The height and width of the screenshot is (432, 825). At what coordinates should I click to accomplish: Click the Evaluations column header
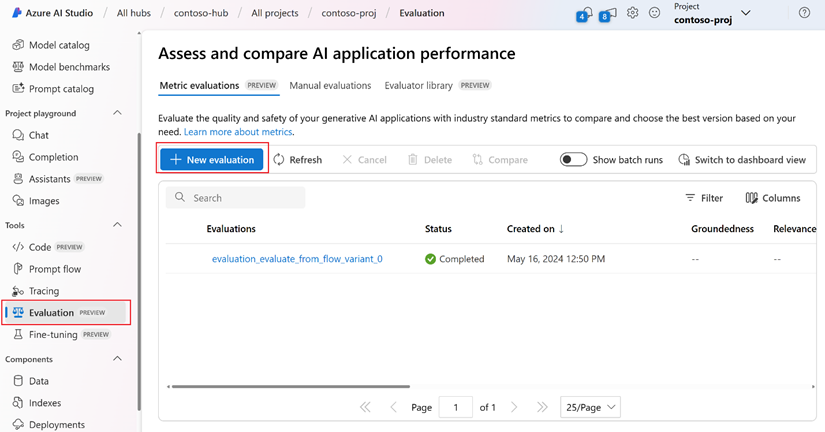pos(231,229)
